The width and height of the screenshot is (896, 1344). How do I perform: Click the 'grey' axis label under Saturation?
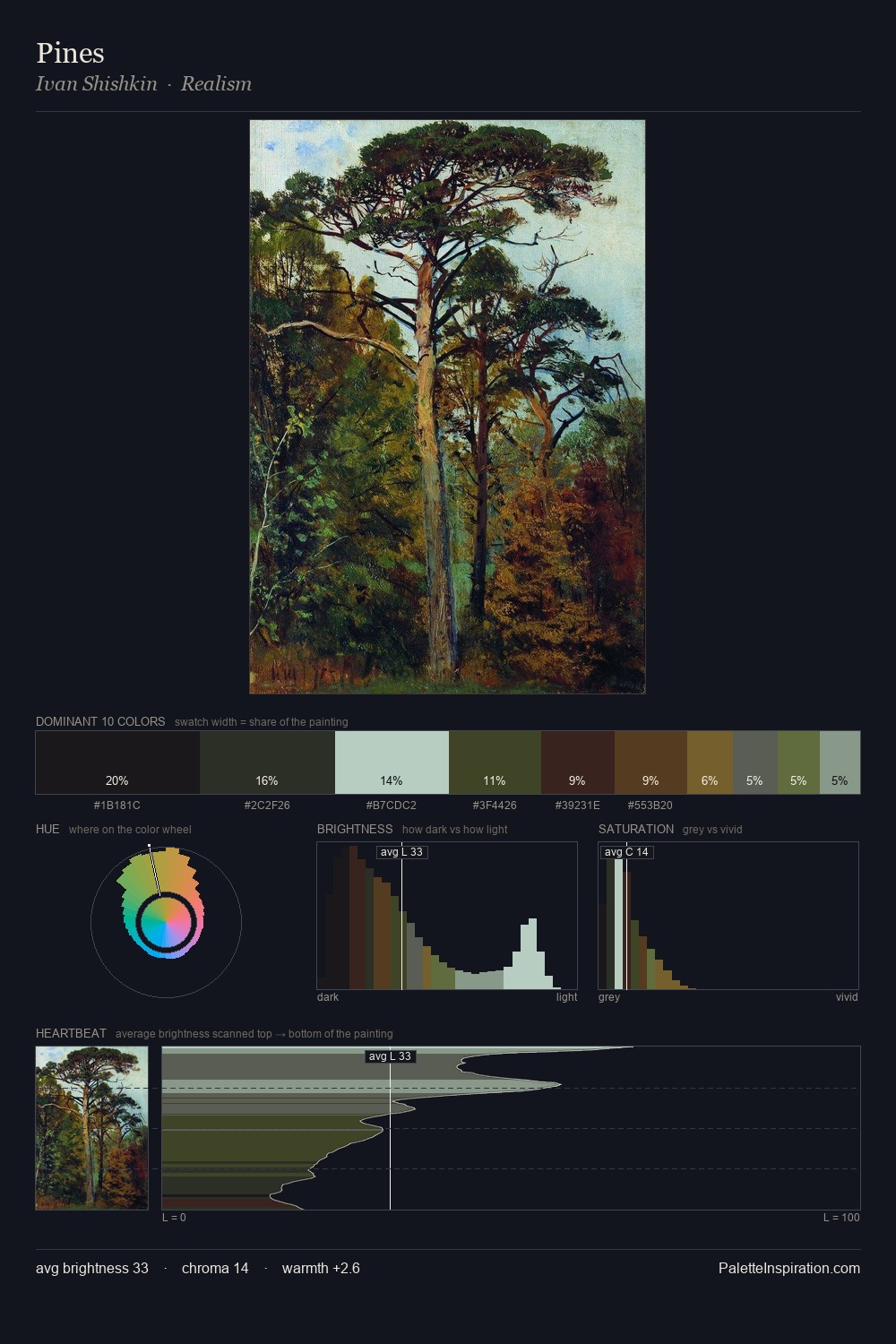609,997
